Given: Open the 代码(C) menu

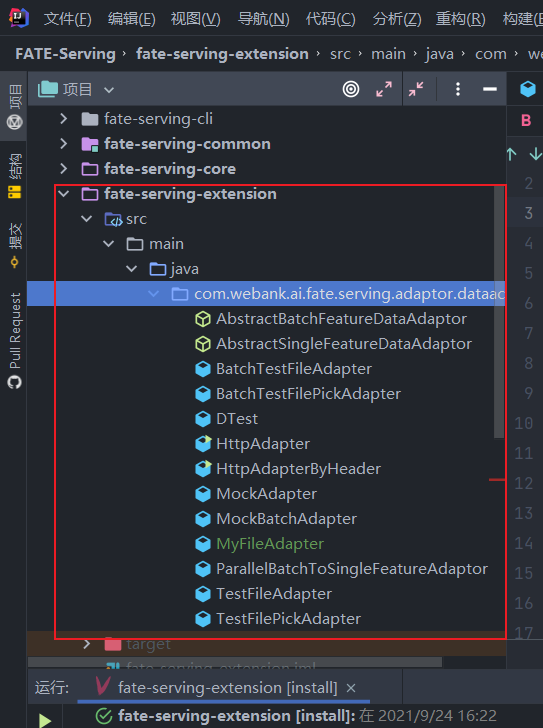Looking at the screenshot, I should click(330, 19).
